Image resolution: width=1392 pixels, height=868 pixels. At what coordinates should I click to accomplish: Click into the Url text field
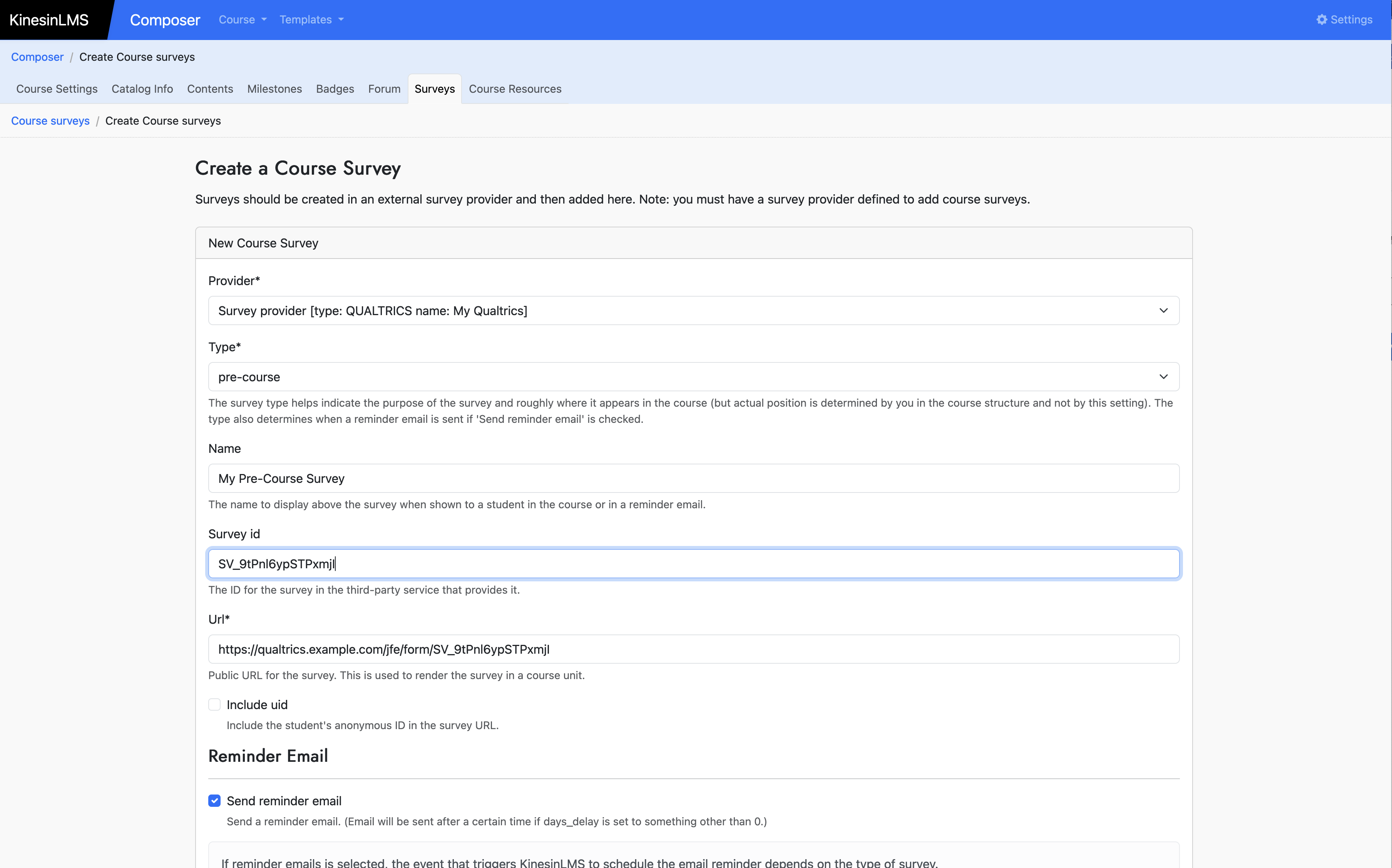tap(693, 649)
